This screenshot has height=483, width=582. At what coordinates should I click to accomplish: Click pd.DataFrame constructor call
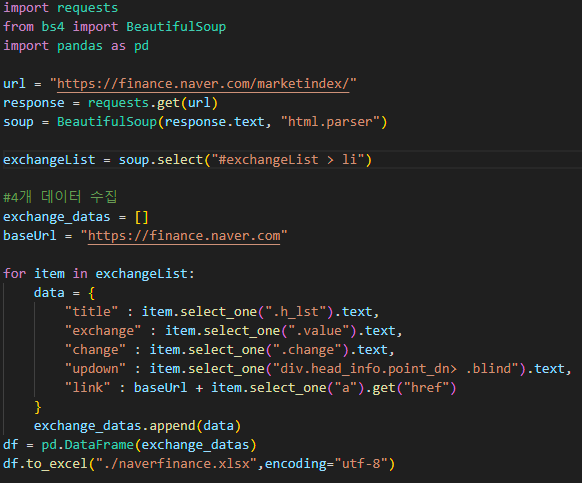(149, 445)
